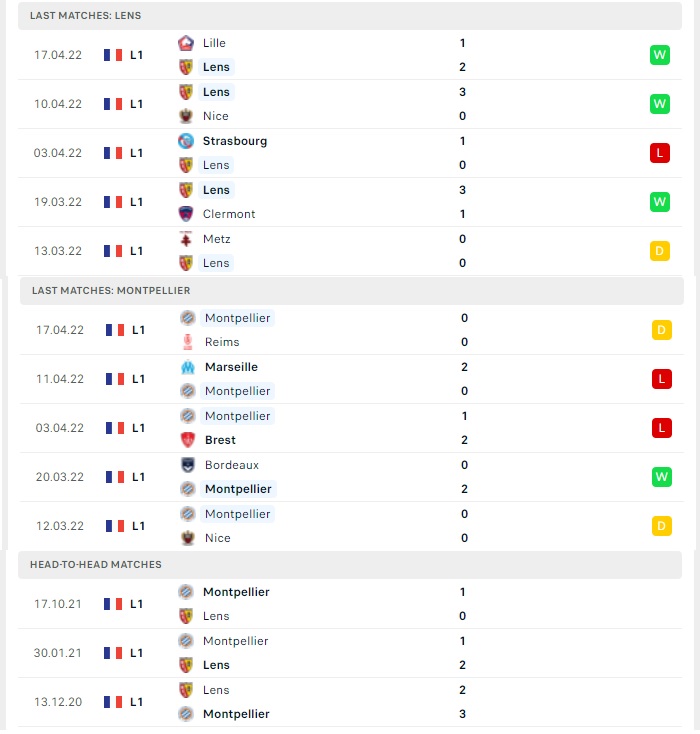Click French flag icon on 17.04.22 Lille match
The height and width of the screenshot is (734, 700).
tap(113, 55)
